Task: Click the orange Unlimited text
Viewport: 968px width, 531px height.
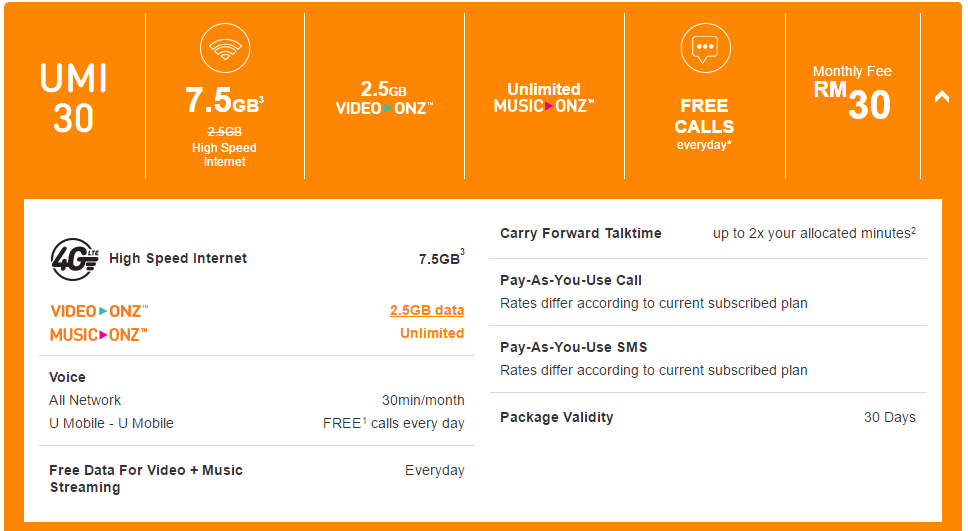Action: 432,333
